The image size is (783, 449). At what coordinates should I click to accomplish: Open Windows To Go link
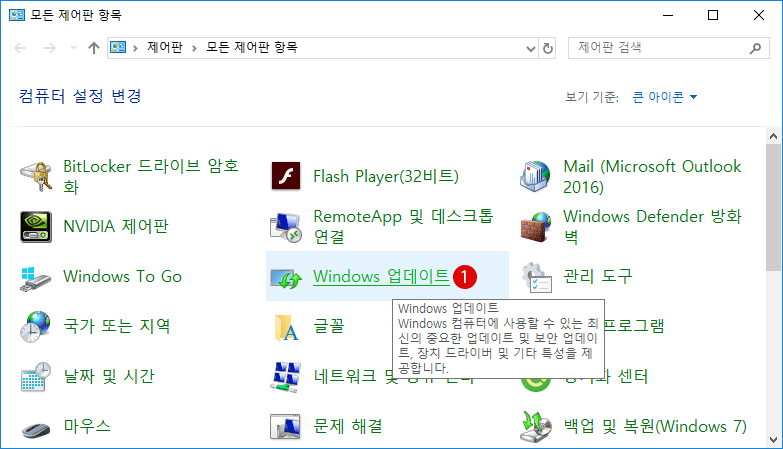pyautogui.click(x=122, y=276)
